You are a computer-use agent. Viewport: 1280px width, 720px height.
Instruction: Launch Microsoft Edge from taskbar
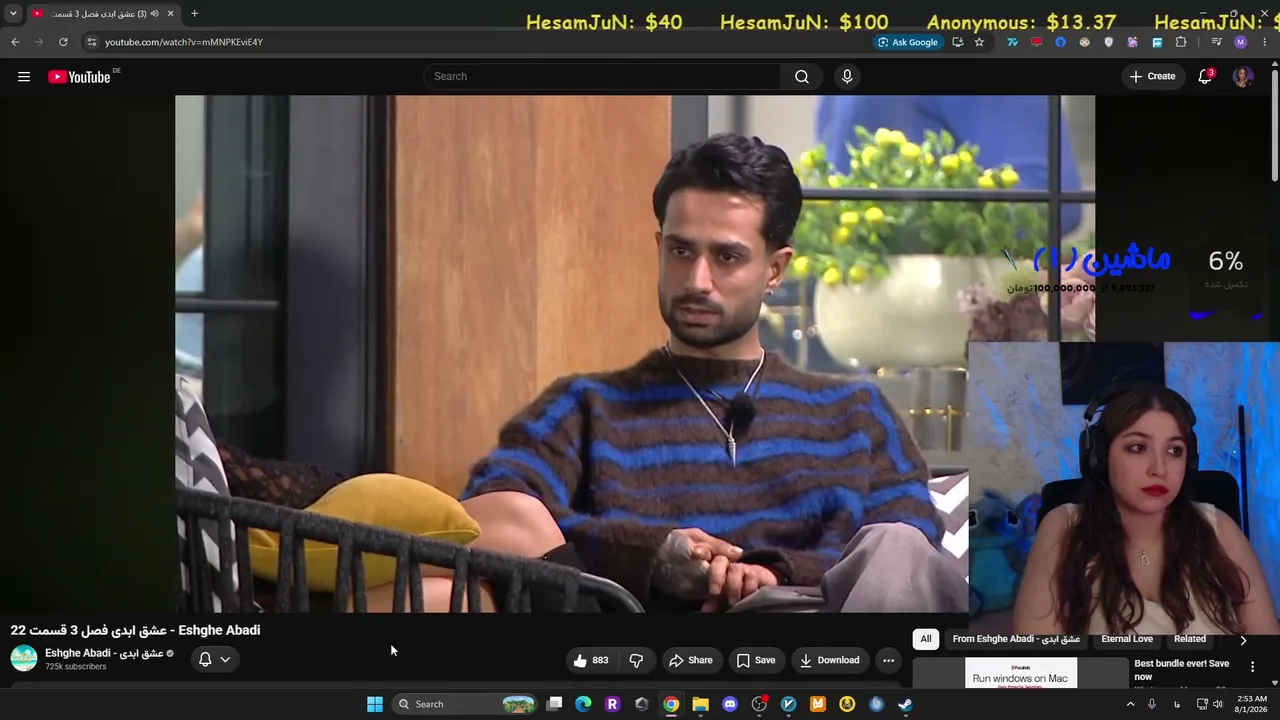[583, 704]
